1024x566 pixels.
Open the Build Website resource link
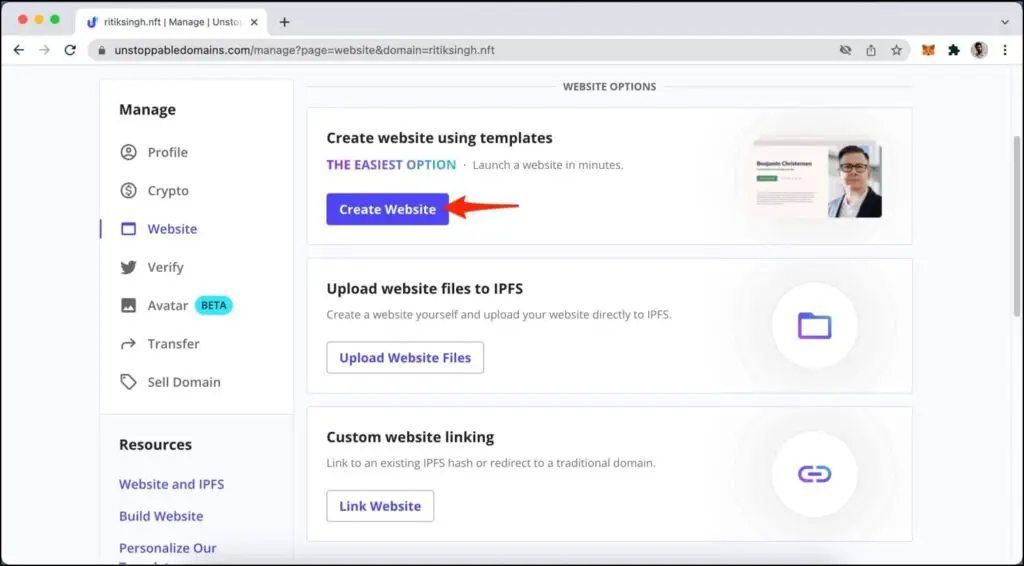coord(161,516)
